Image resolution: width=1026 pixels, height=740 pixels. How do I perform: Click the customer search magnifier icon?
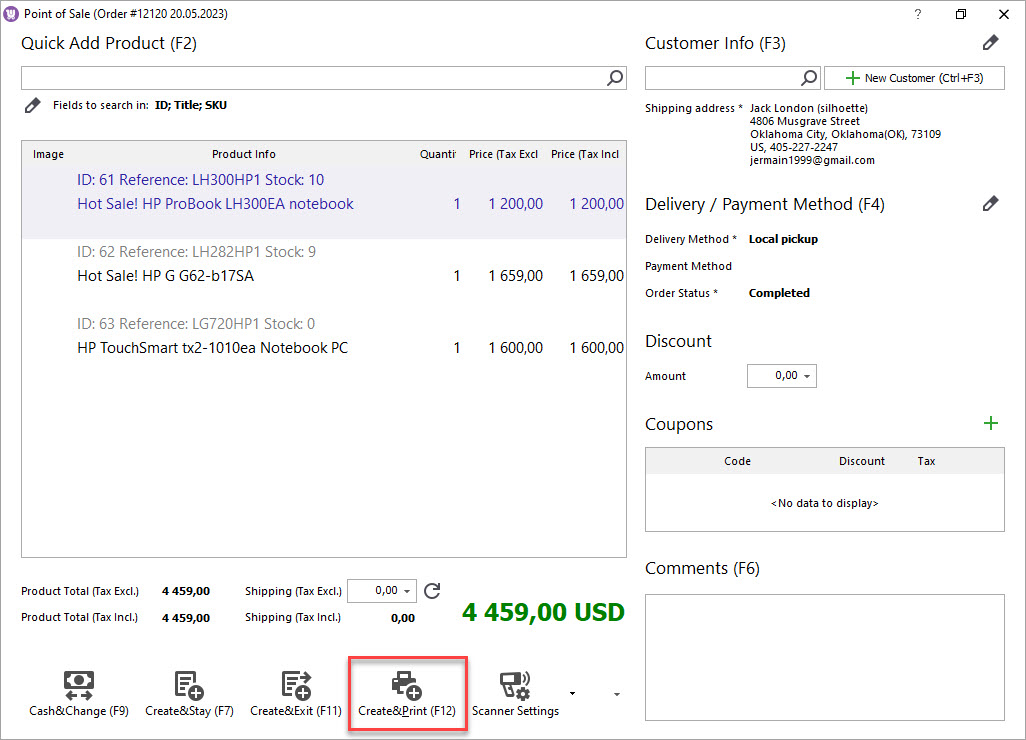click(x=809, y=78)
